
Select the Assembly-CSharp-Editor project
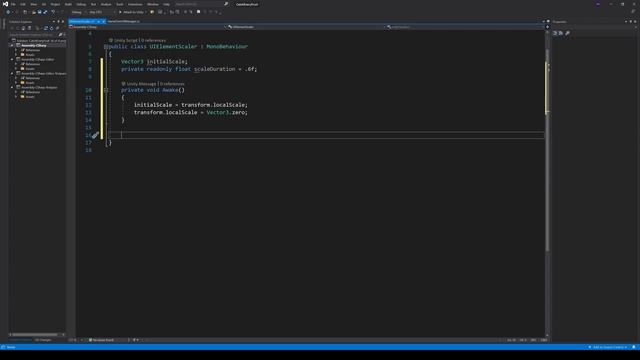point(38,60)
